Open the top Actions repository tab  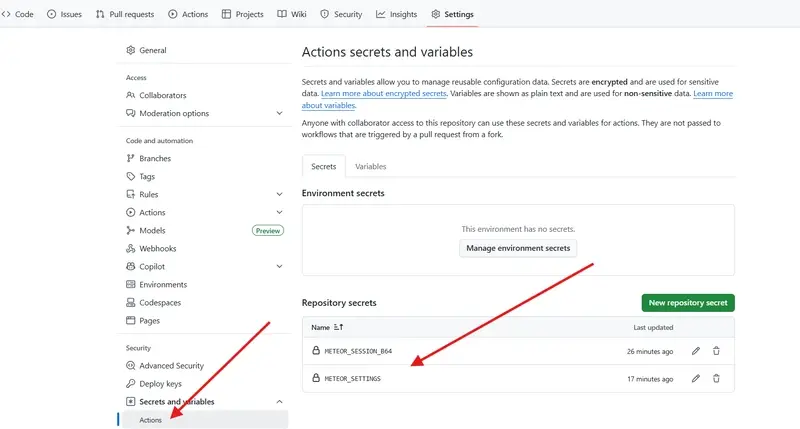pyautogui.click(x=188, y=14)
